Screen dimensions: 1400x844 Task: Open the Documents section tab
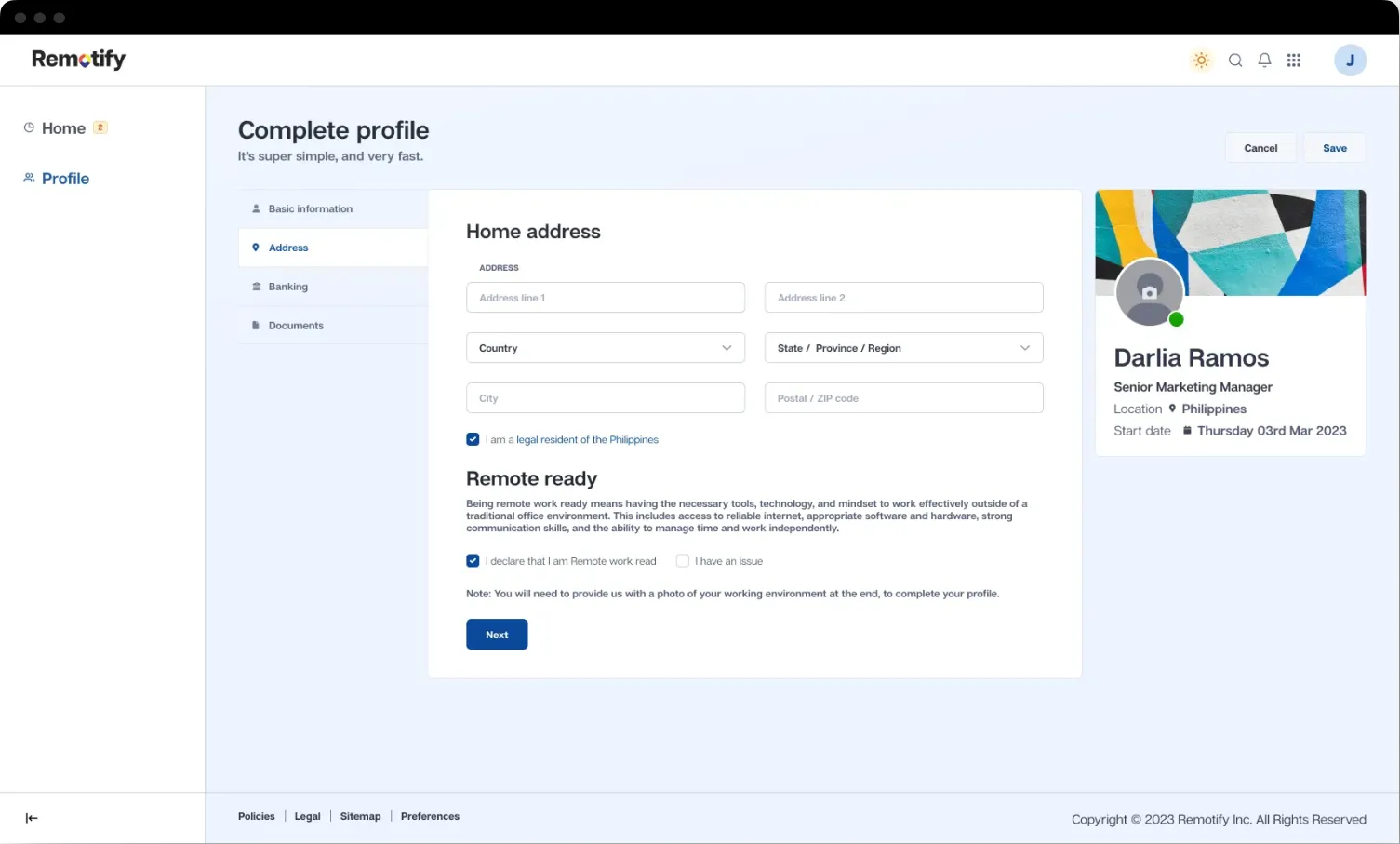click(x=296, y=326)
